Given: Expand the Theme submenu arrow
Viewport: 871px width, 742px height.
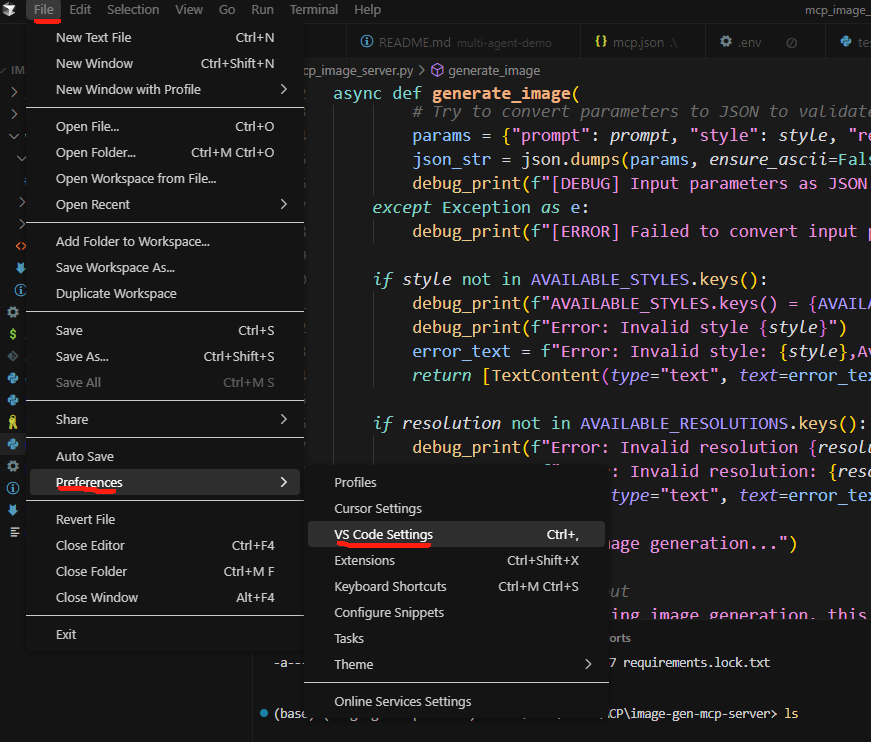Looking at the screenshot, I should 588,664.
